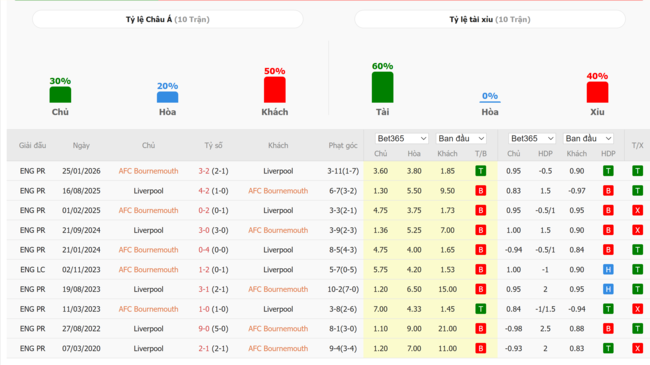Click the green T T/X badge, 27/08/2022 row

(637, 328)
